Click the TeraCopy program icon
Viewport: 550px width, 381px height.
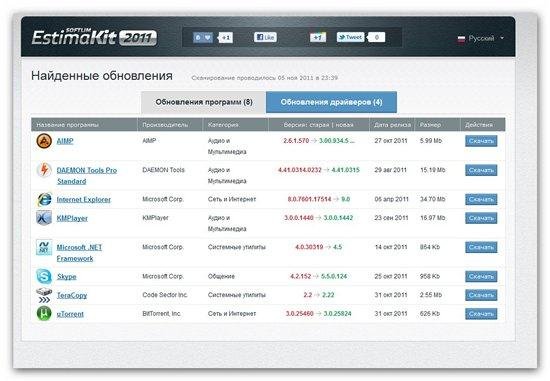point(44,295)
